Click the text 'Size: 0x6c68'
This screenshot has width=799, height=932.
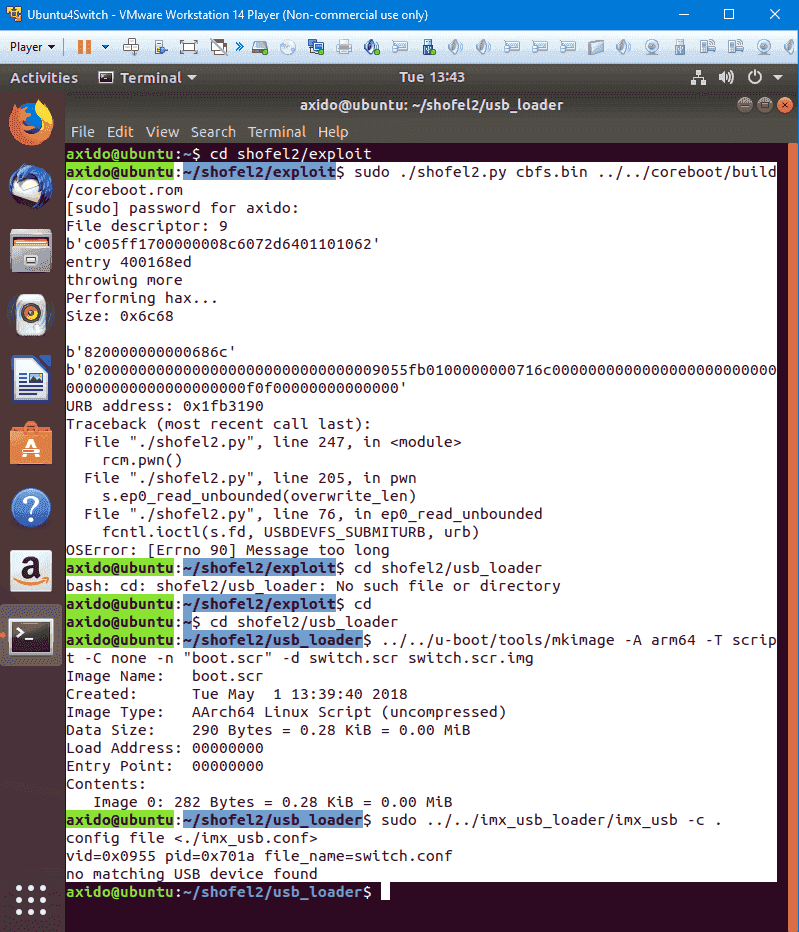120,316
